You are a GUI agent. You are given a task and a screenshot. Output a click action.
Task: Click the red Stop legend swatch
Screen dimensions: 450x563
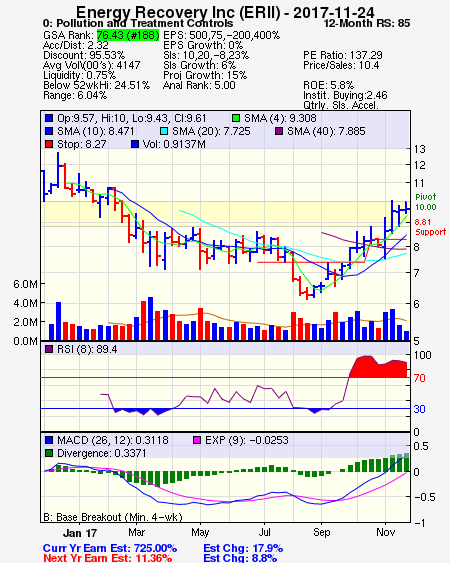click(x=49, y=144)
